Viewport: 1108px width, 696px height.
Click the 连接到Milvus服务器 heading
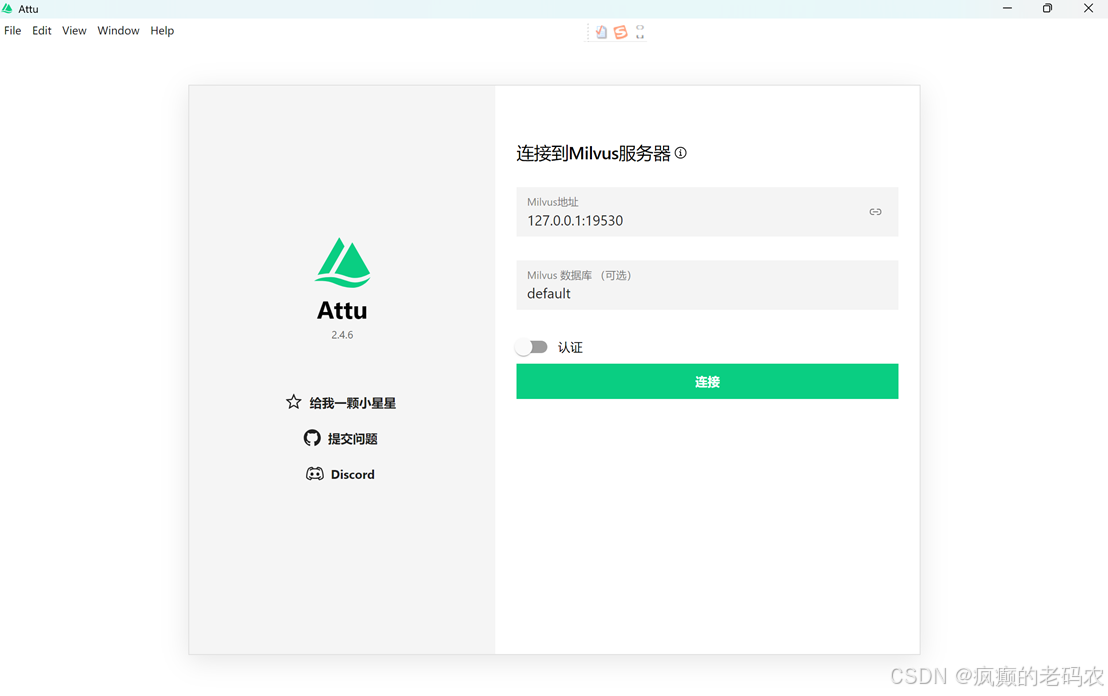(x=594, y=153)
